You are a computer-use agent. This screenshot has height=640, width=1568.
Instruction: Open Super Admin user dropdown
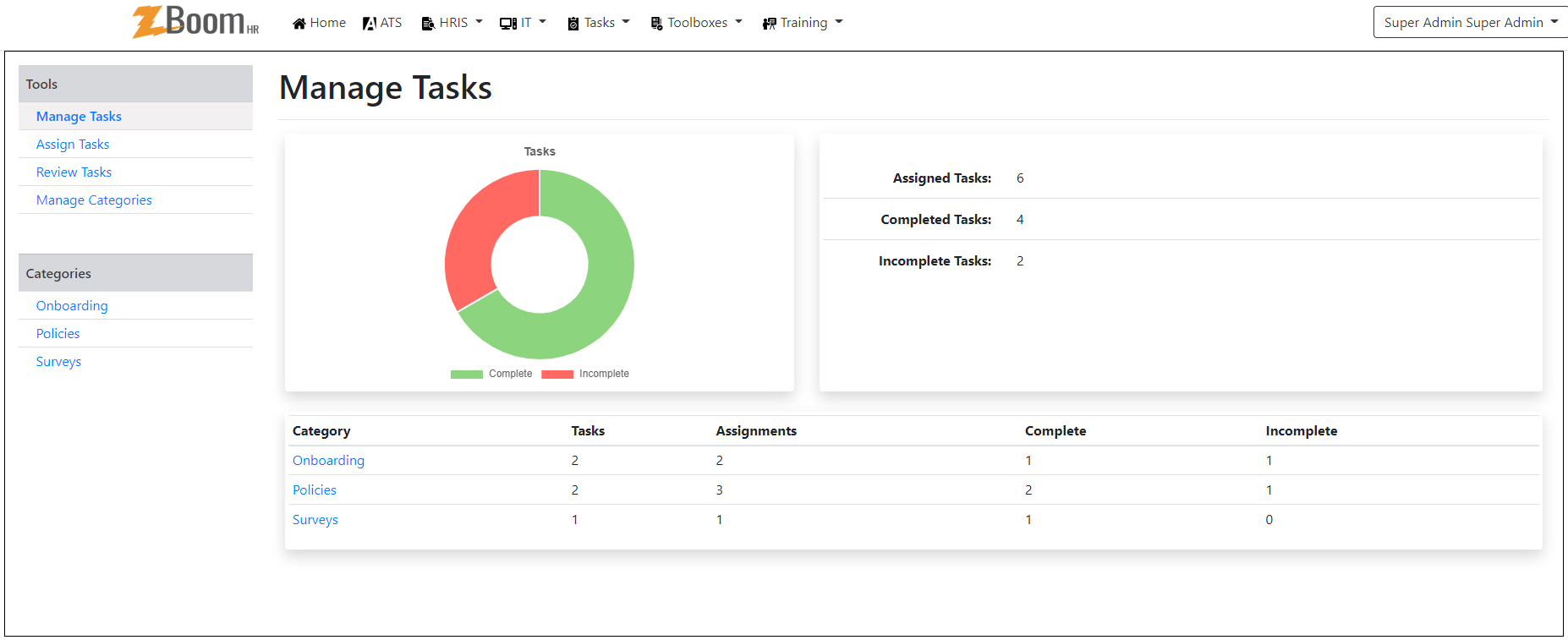[1470, 22]
